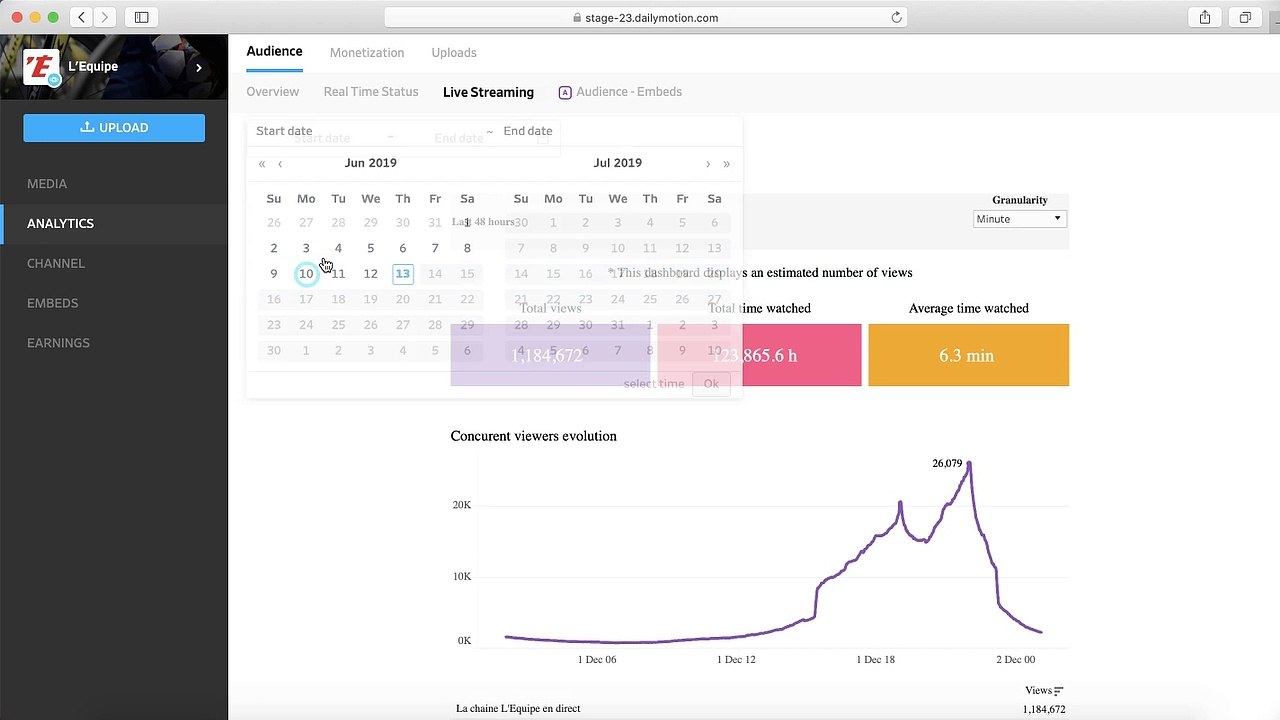
Task: Open the Safari share menu
Action: (x=1205, y=17)
